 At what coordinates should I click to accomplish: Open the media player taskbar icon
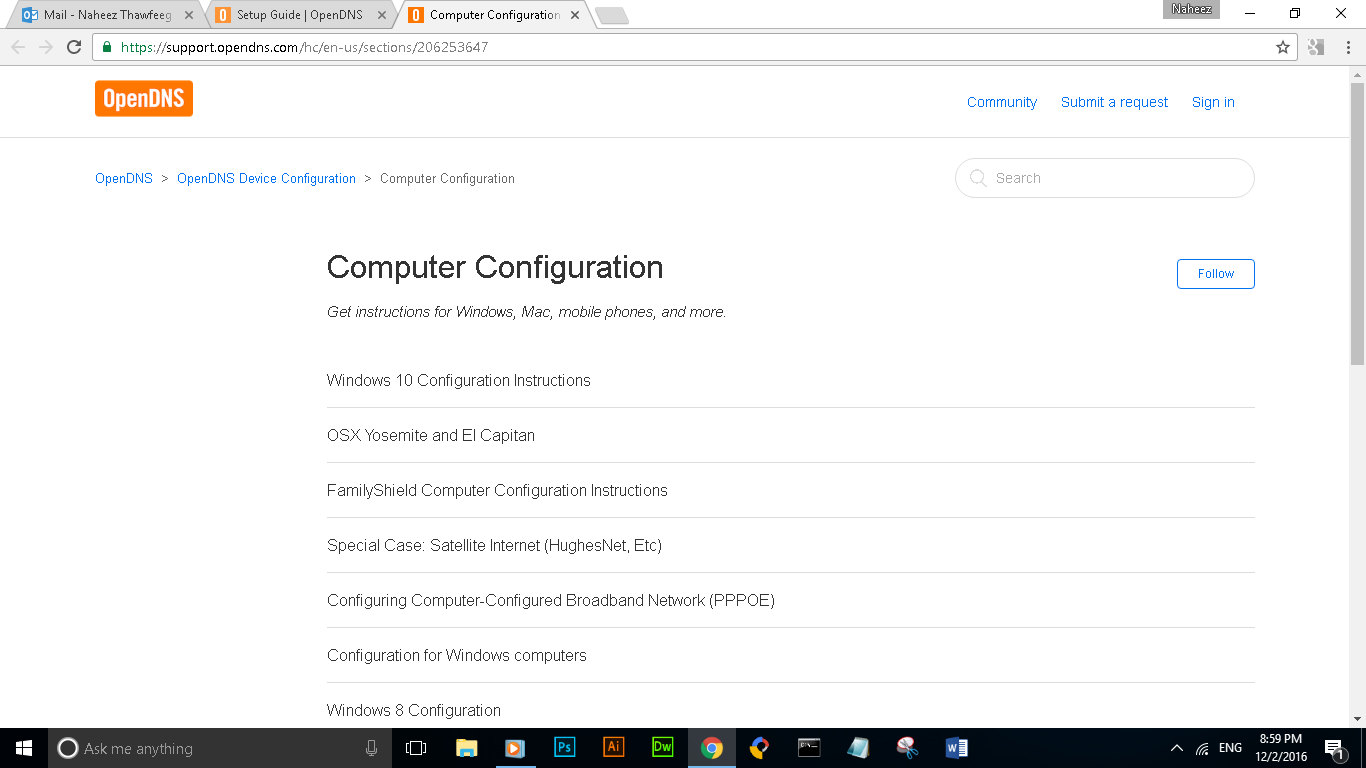pos(515,748)
